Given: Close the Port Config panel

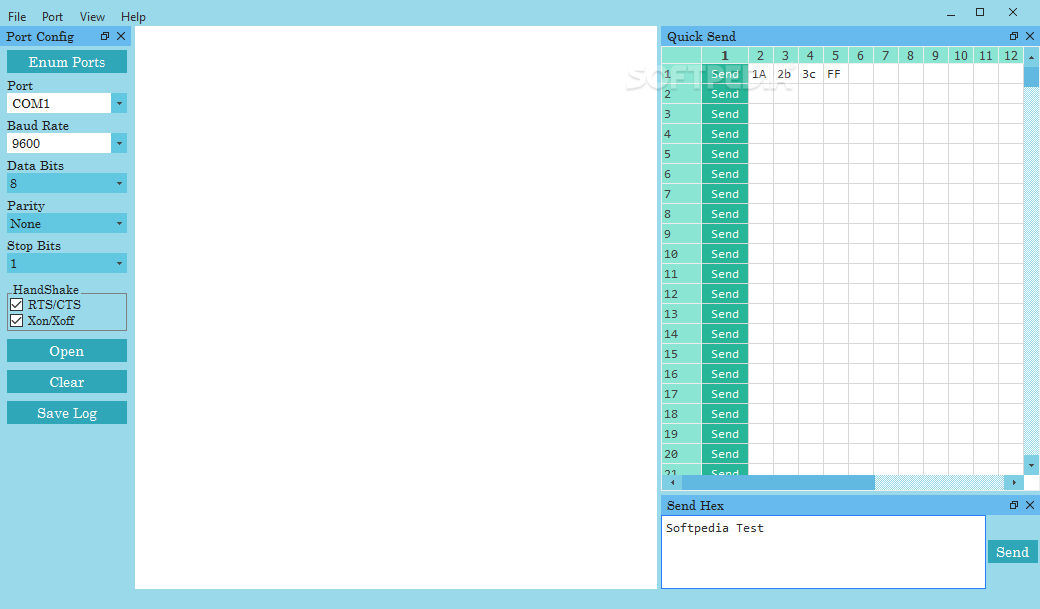Looking at the screenshot, I should click(x=121, y=36).
